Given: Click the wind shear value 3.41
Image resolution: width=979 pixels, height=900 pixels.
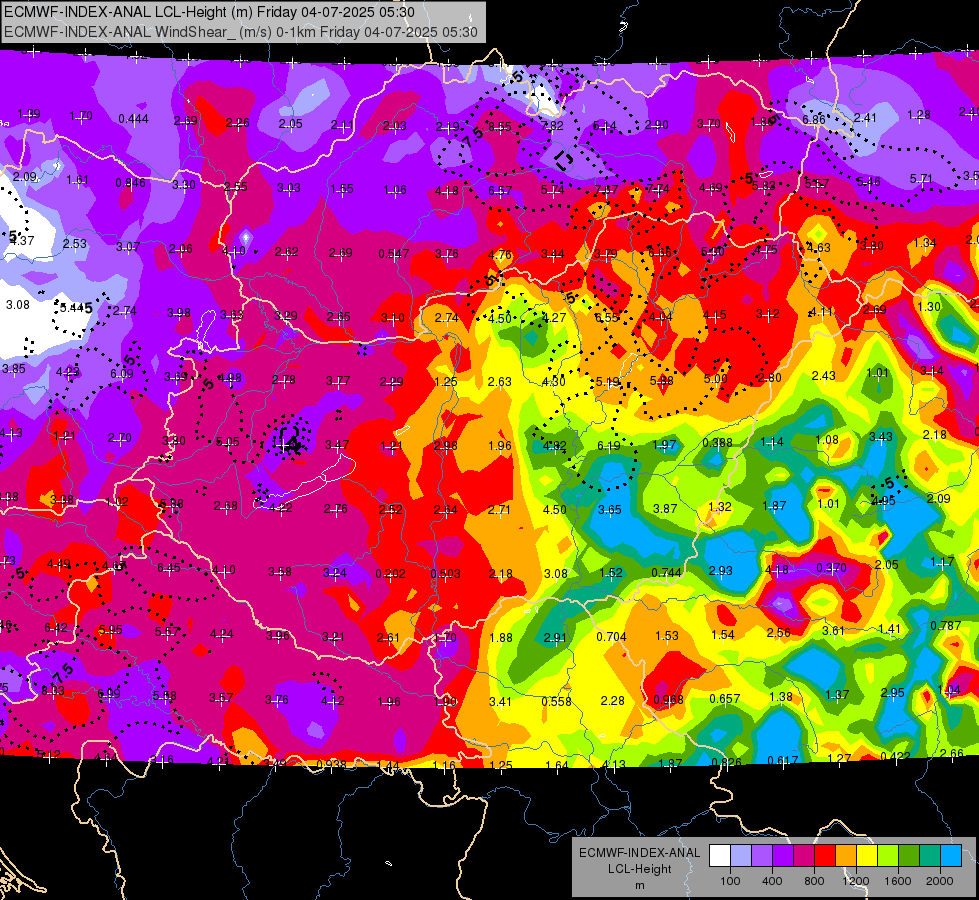Looking at the screenshot, I should 500,702.
